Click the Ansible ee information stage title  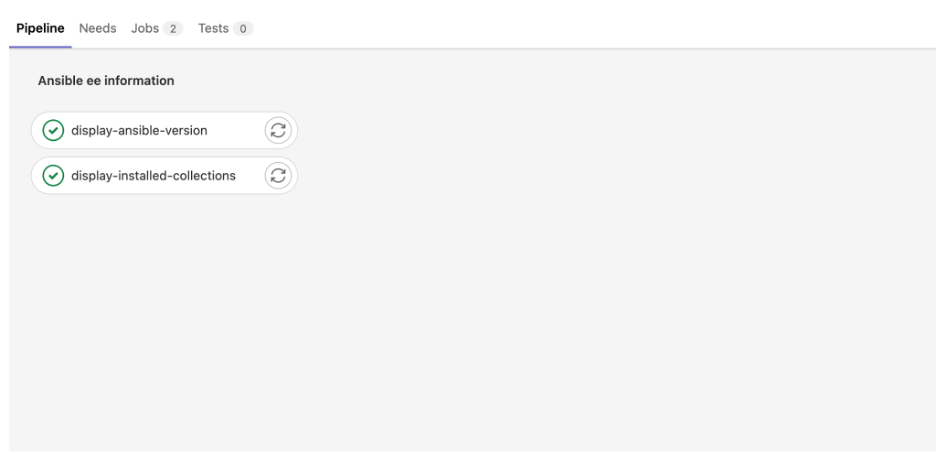click(106, 81)
